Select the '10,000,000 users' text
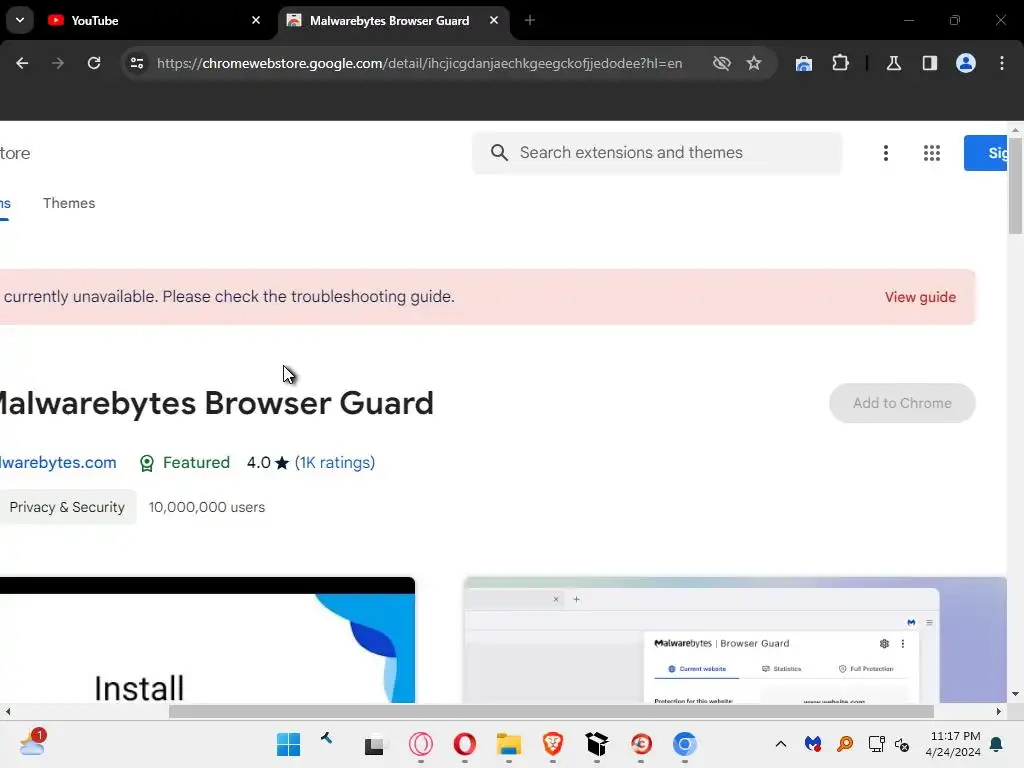1024x768 pixels. 206,507
